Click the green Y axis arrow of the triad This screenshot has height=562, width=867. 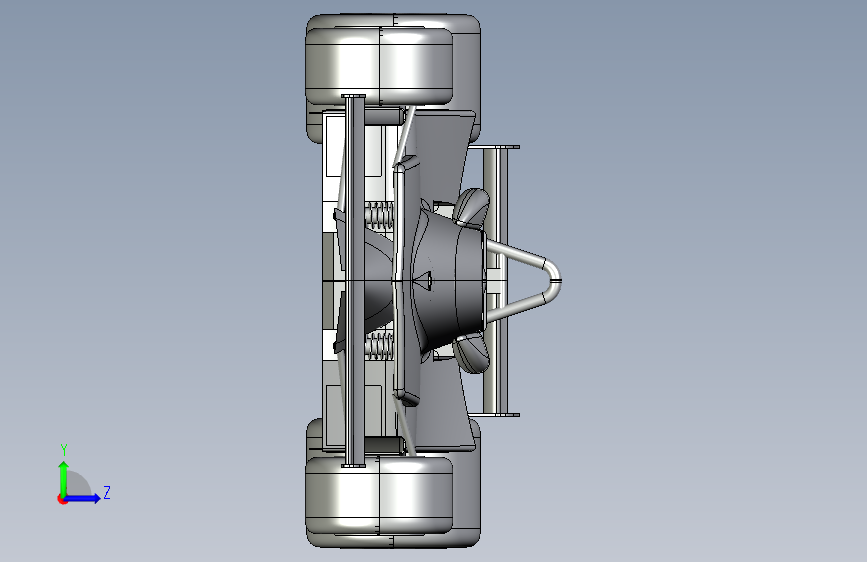(64, 479)
